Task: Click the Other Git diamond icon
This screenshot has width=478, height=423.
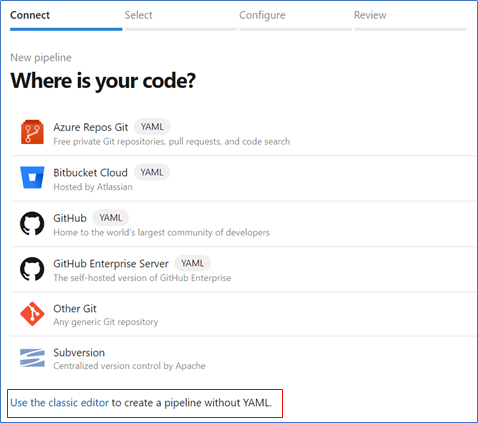Action: point(32,314)
